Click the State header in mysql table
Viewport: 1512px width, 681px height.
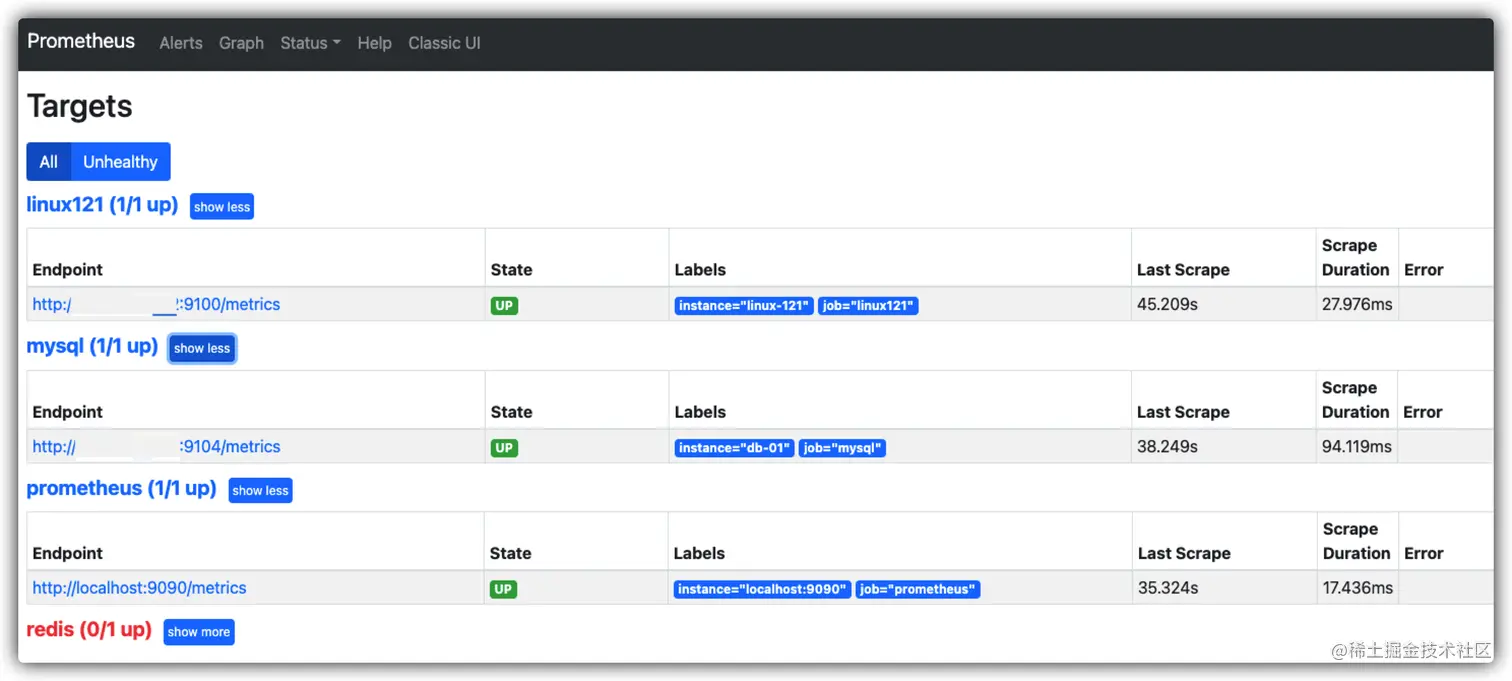point(511,412)
